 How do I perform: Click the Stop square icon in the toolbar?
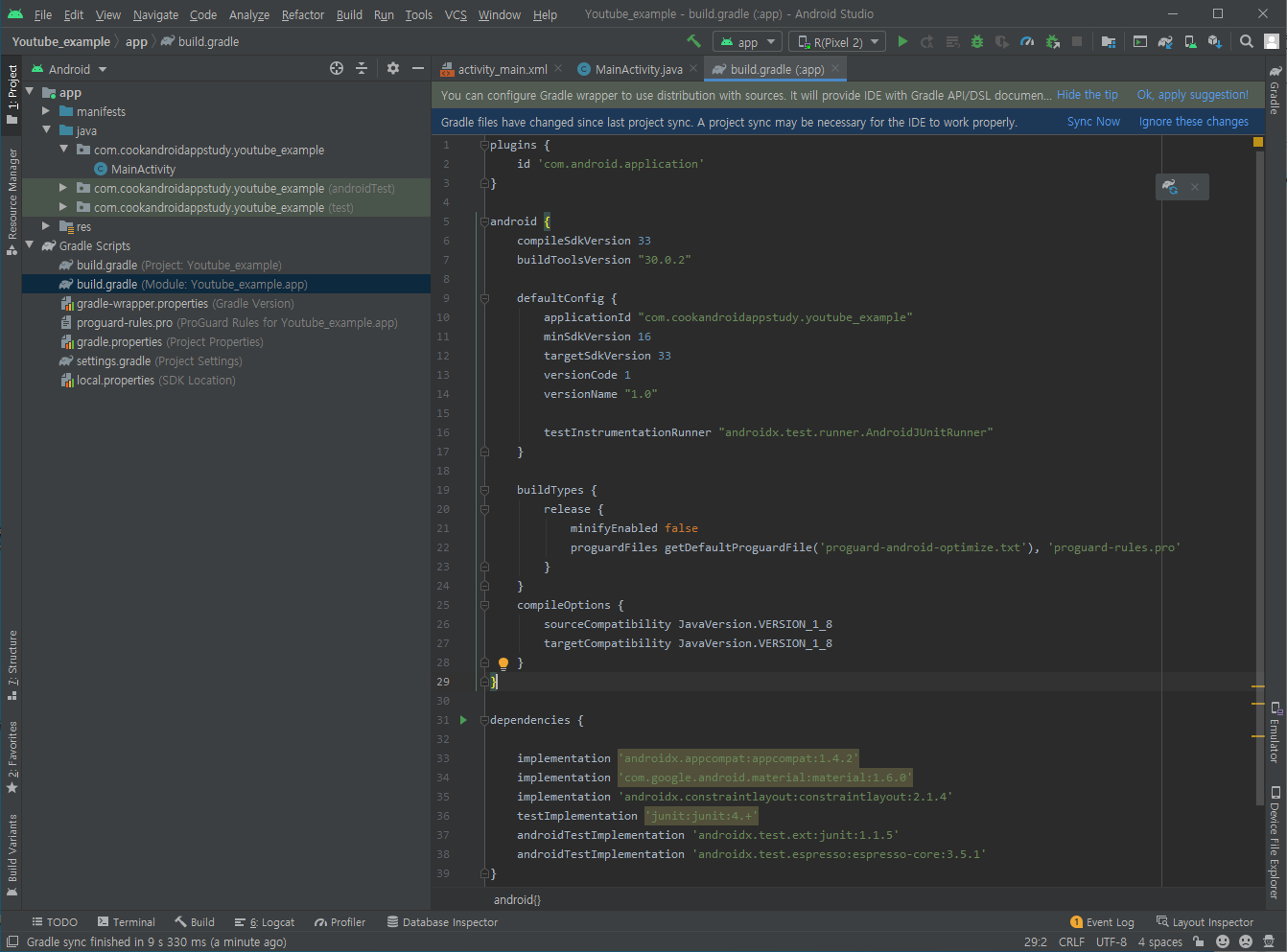[x=1077, y=41]
